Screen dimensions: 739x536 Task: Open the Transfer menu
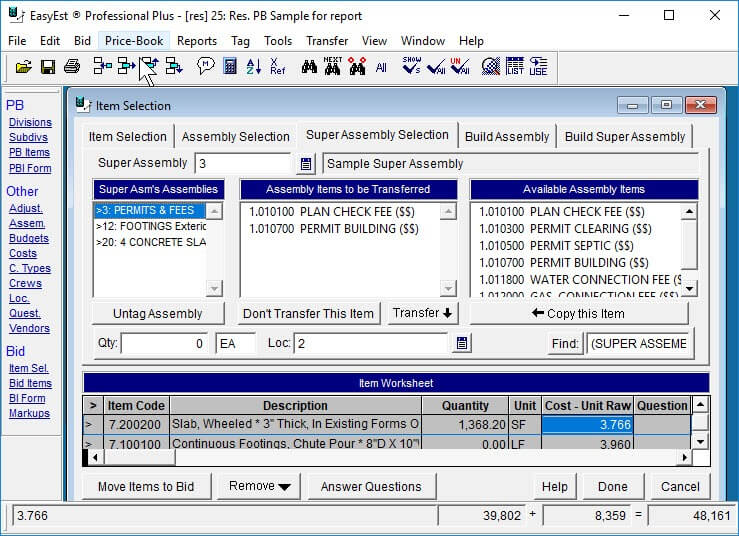click(x=327, y=41)
